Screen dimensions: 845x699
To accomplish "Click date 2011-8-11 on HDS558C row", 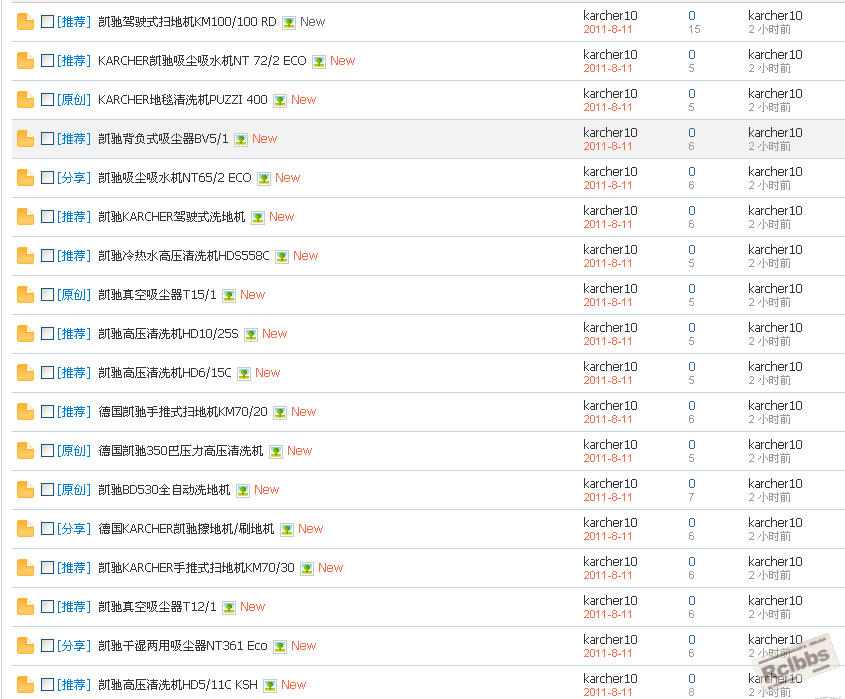I will [x=607, y=263].
